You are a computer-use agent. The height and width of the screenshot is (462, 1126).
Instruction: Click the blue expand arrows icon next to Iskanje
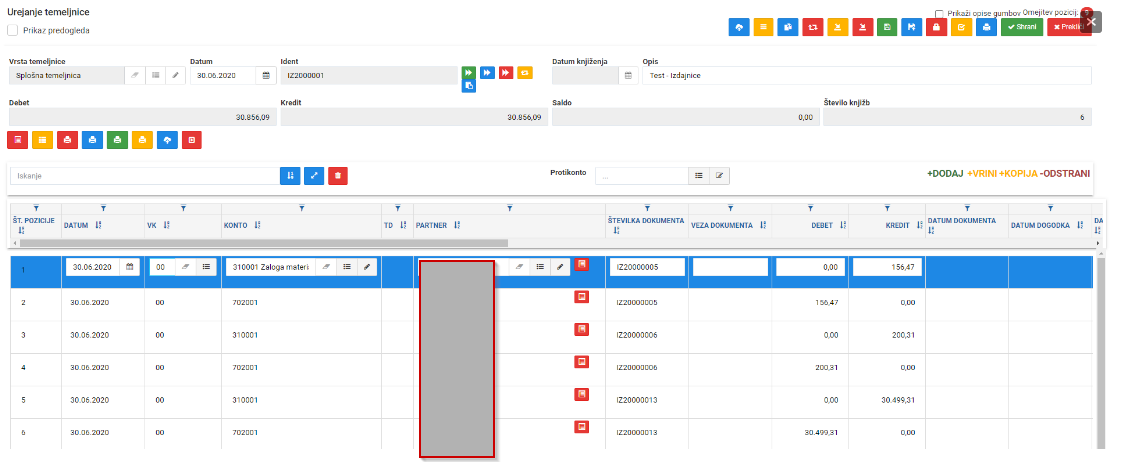[314, 175]
